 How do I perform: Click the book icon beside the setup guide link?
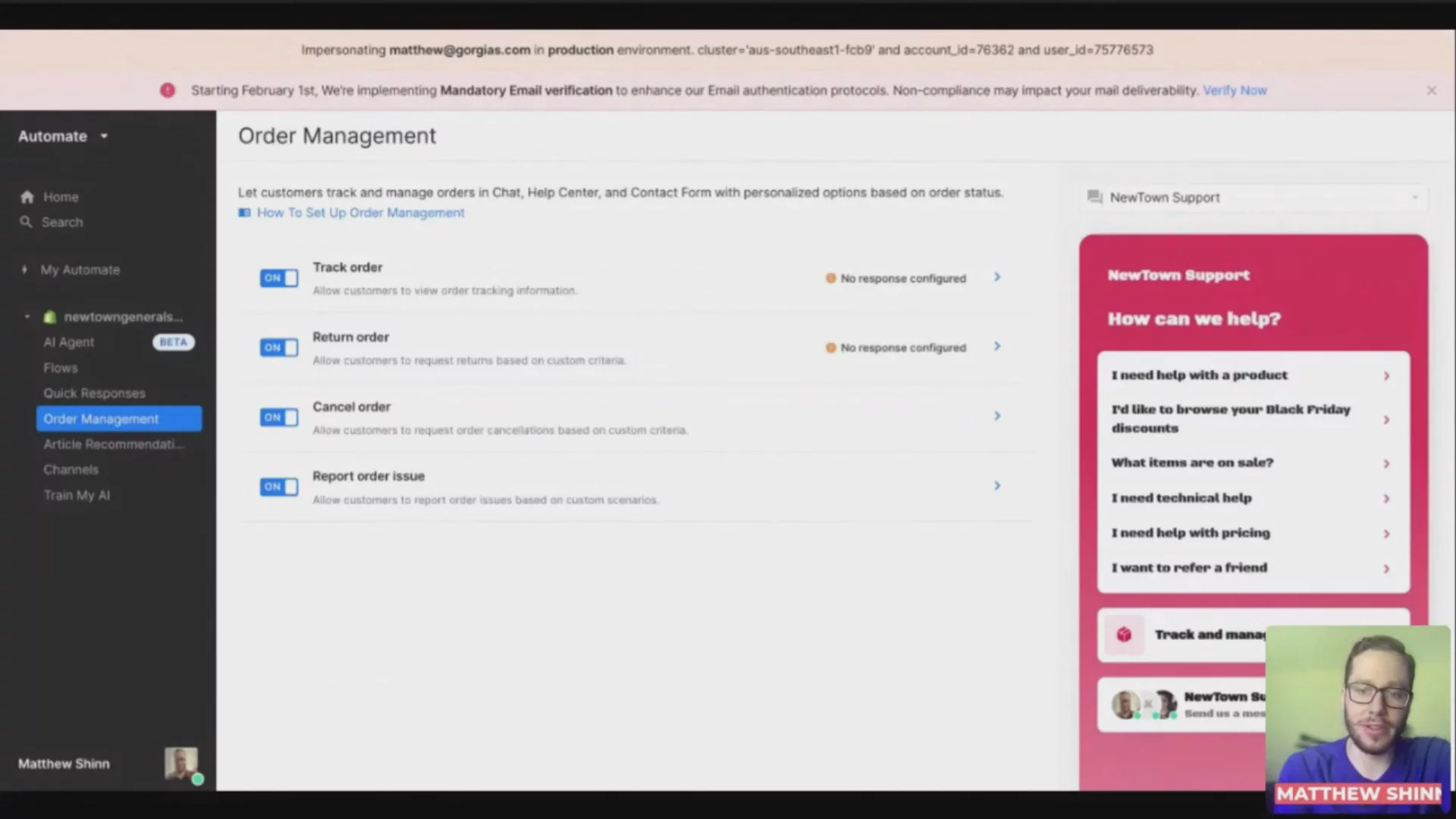pos(244,213)
